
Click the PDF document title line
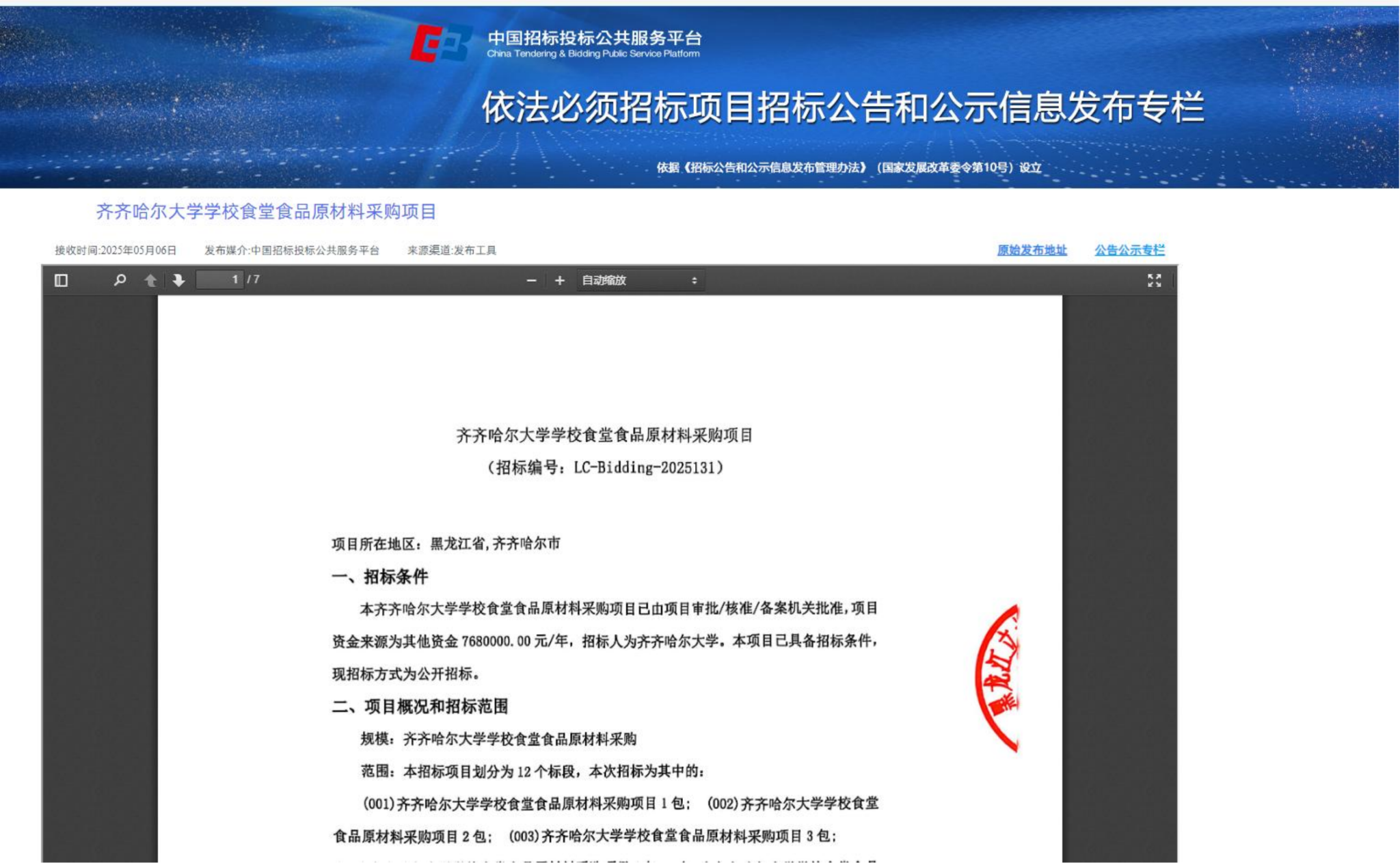click(604, 435)
